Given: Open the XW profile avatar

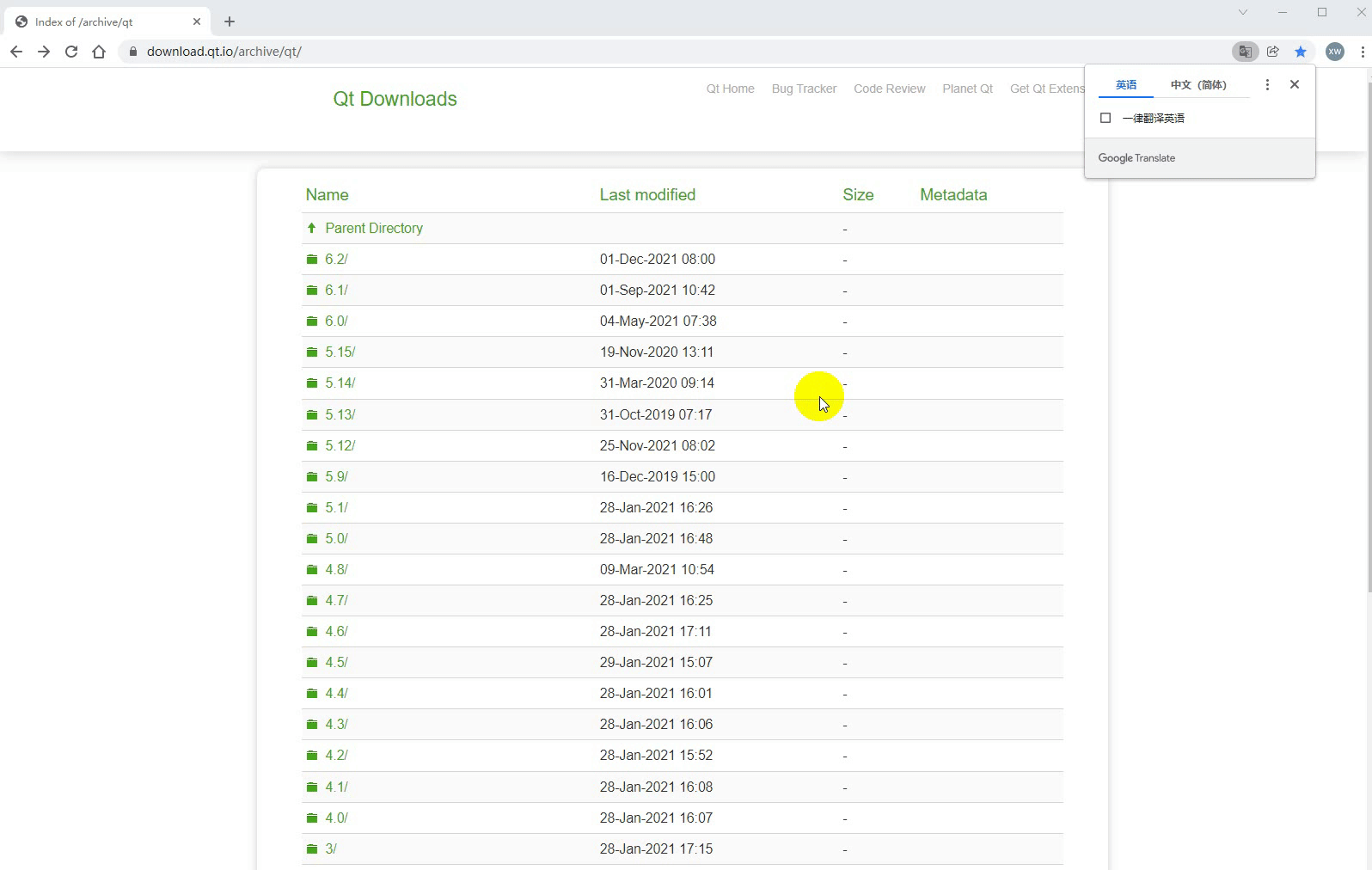Looking at the screenshot, I should [x=1334, y=52].
